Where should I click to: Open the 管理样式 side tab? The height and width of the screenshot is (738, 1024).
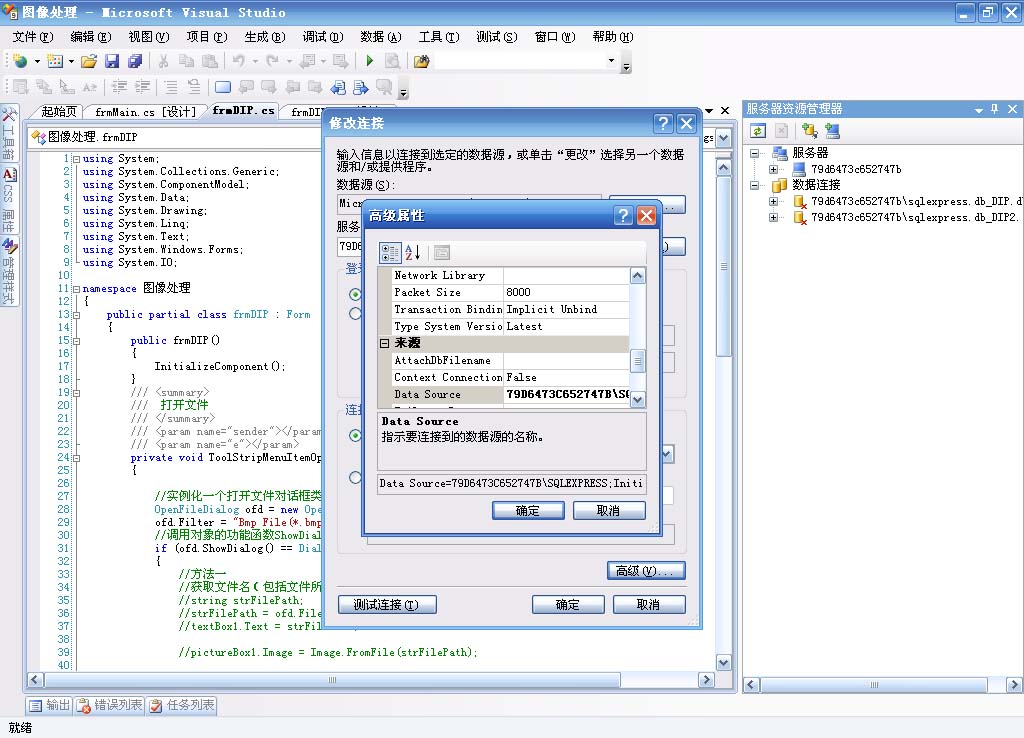pyautogui.click(x=8, y=272)
